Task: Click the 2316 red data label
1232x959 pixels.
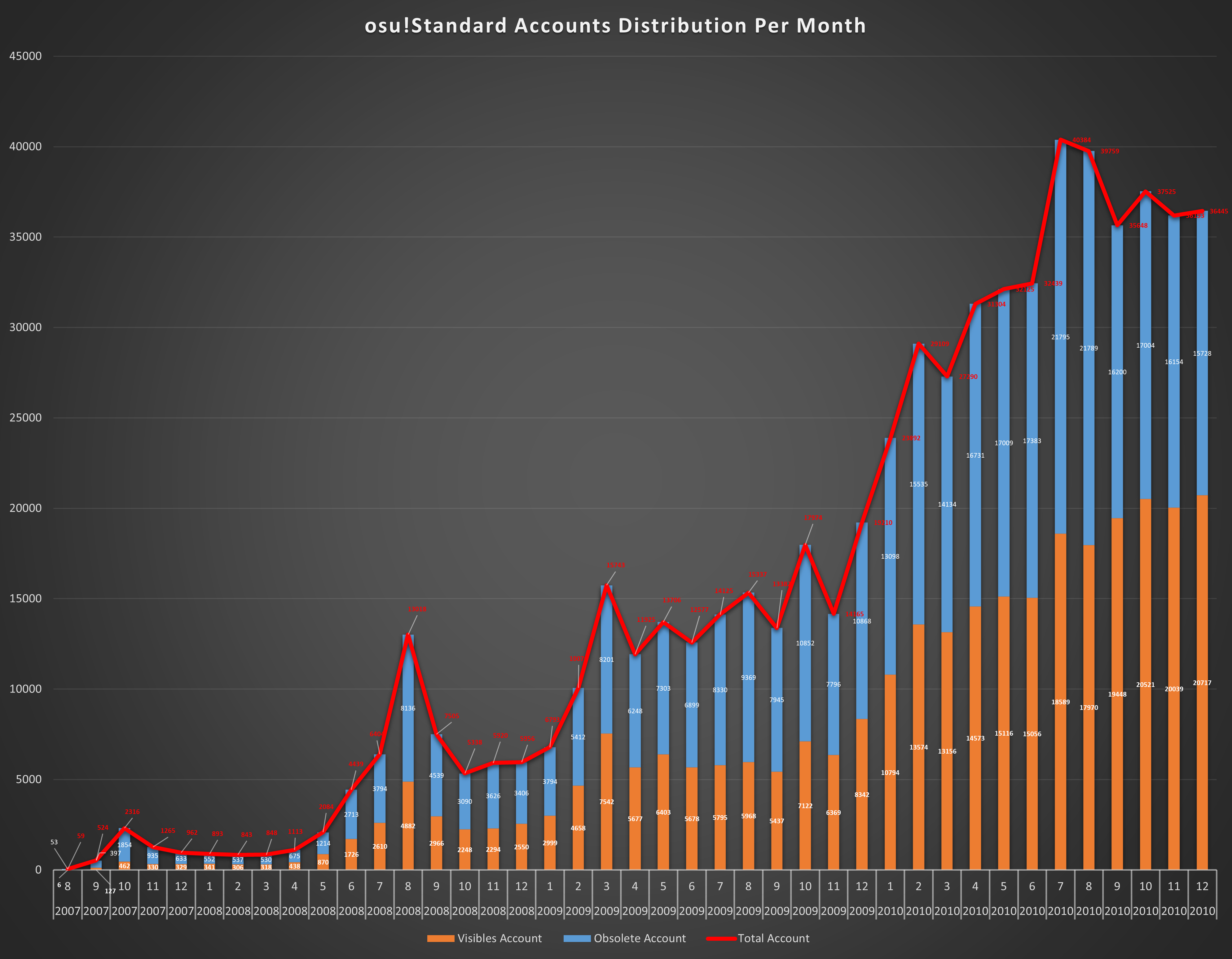Action: tap(132, 812)
